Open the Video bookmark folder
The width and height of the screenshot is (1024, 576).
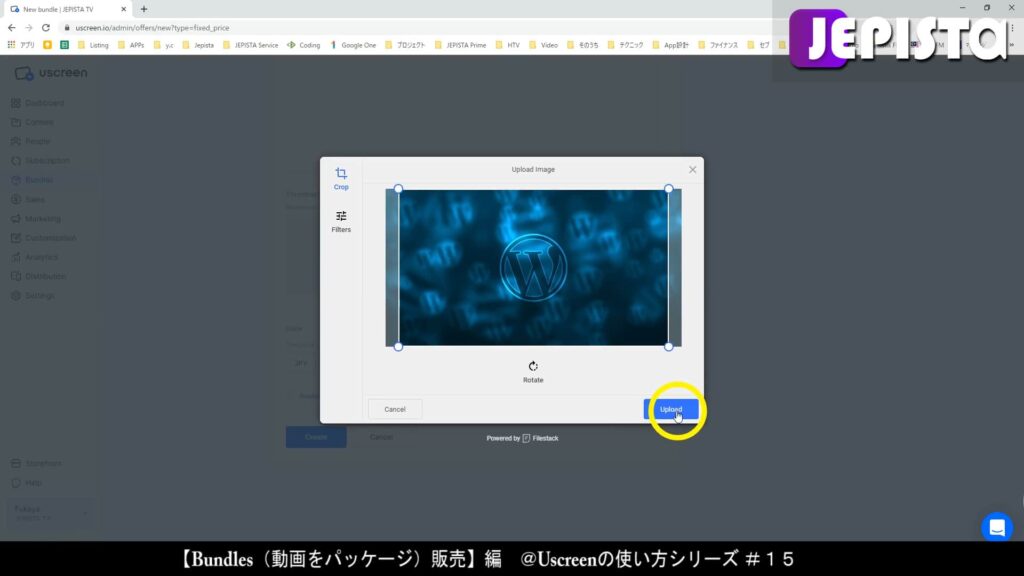[x=543, y=45]
